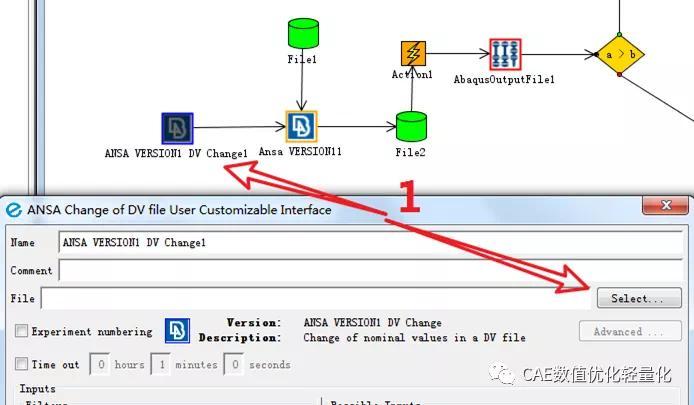Image resolution: width=694 pixels, height=405 pixels.
Task: Click the yellow a > b condition diamond
Action: click(x=620, y=54)
